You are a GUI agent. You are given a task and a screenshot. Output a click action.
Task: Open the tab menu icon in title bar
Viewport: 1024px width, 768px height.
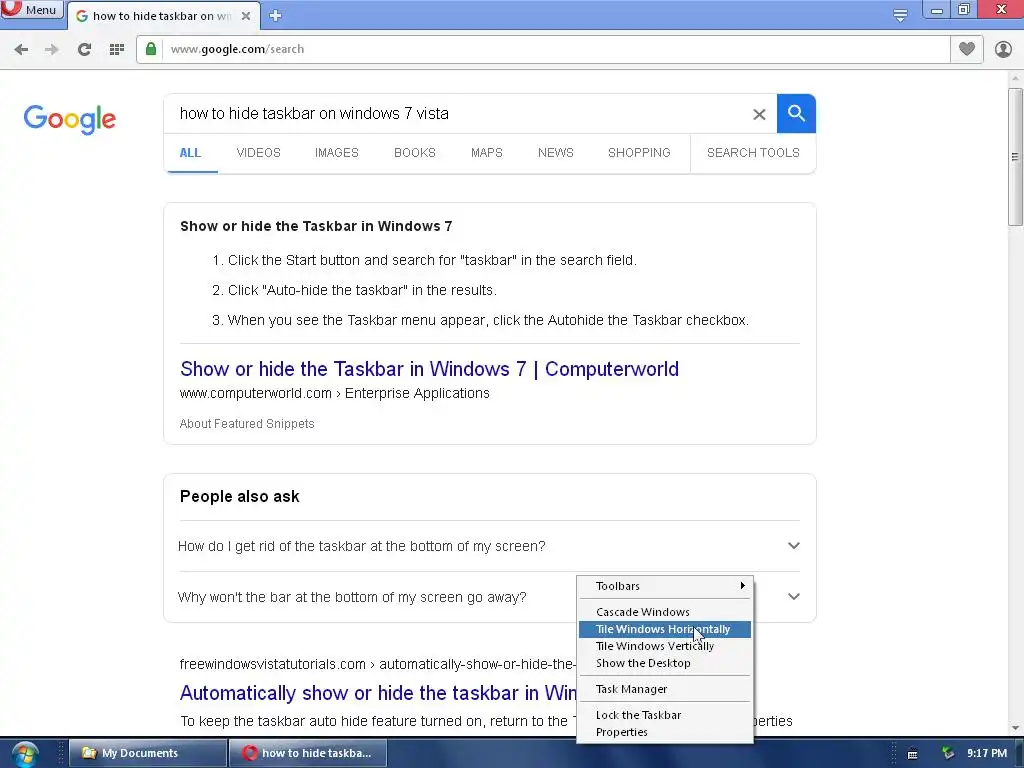(900, 16)
